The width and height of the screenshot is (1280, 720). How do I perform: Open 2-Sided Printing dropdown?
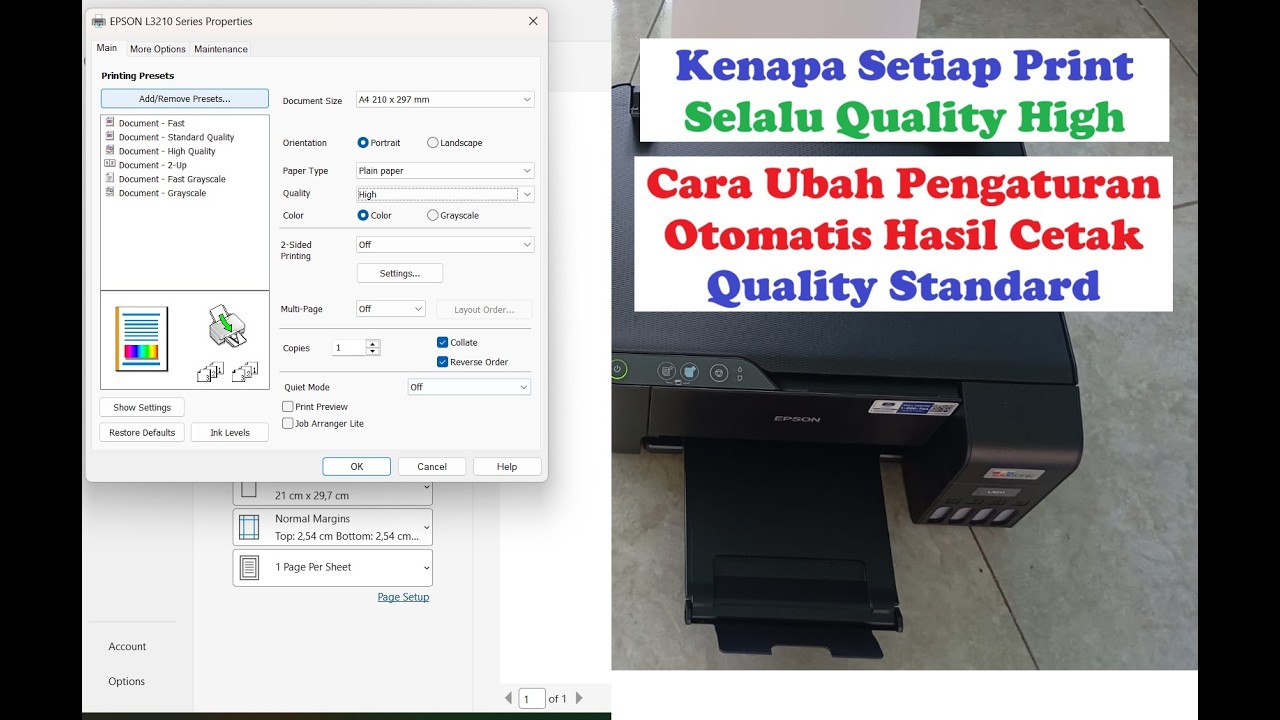pos(445,244)
